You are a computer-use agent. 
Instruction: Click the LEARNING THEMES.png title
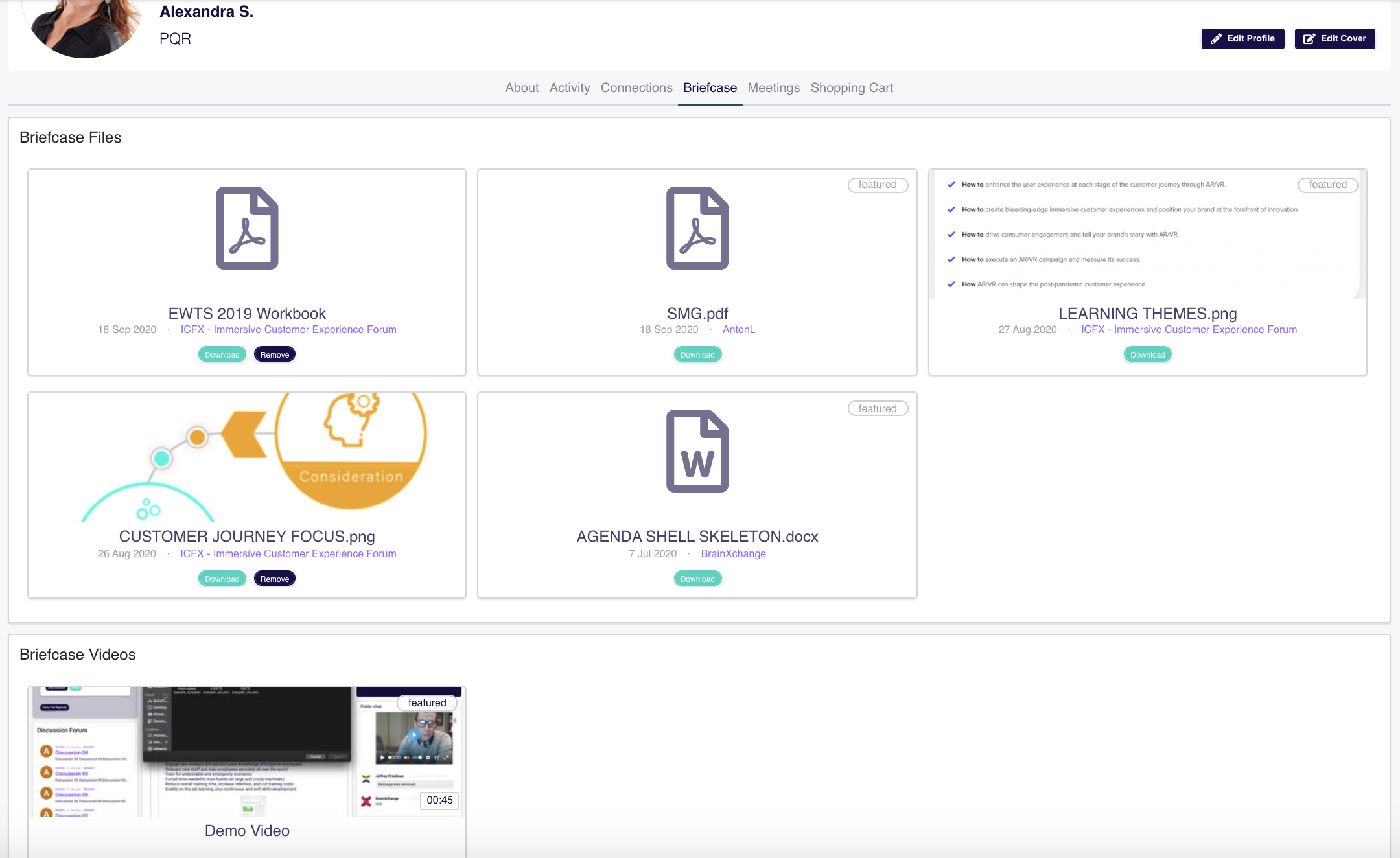1147,314
